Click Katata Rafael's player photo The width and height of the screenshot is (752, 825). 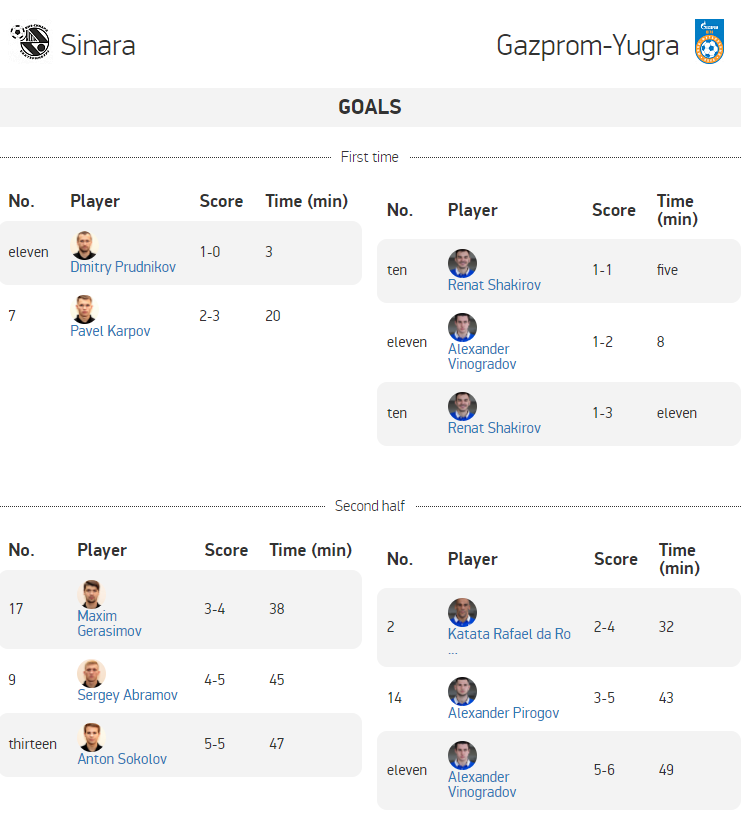(462, 612)
